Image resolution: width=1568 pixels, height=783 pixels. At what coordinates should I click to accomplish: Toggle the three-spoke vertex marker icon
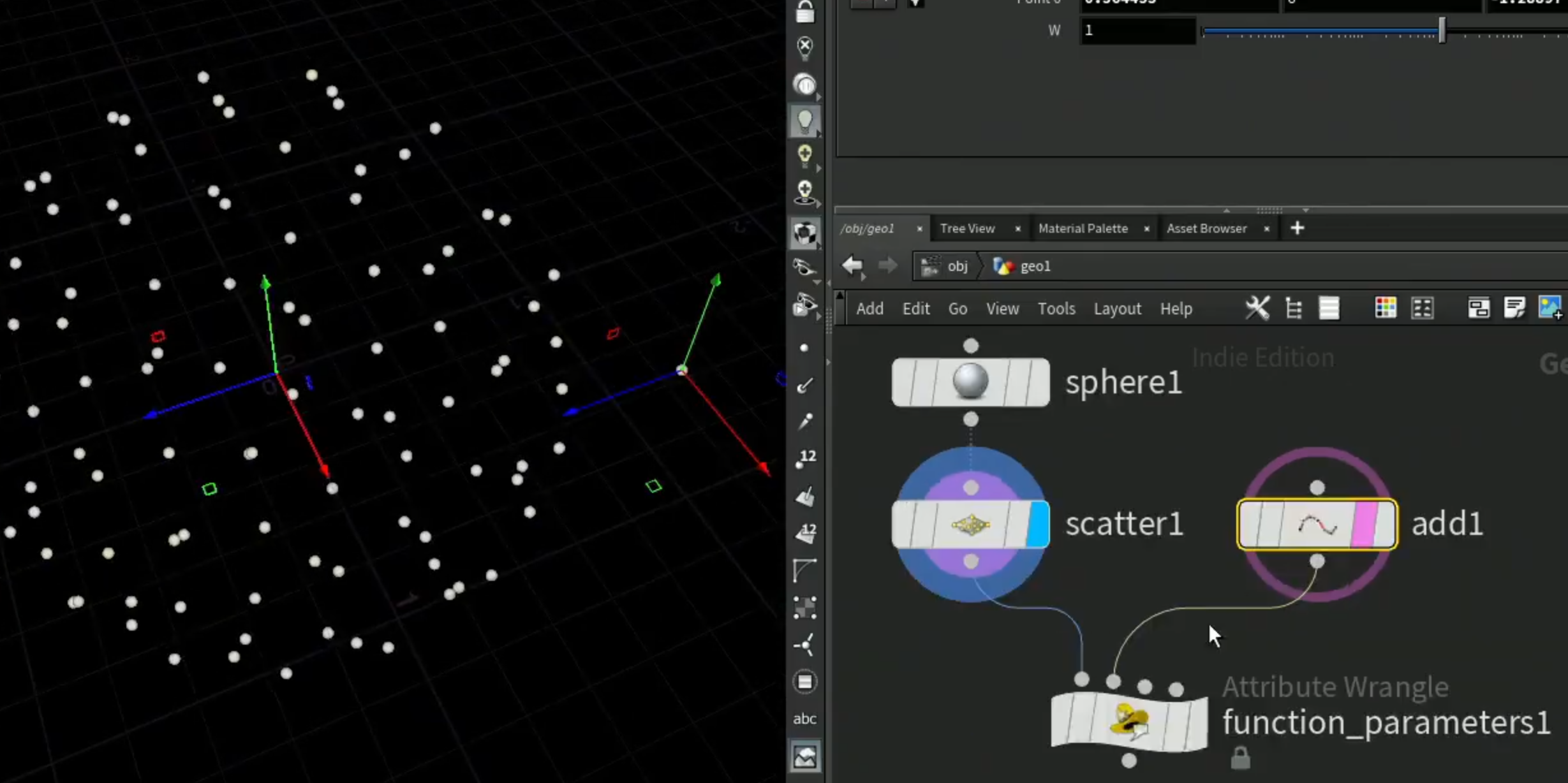pyautogui.click(x=805, y=645)
